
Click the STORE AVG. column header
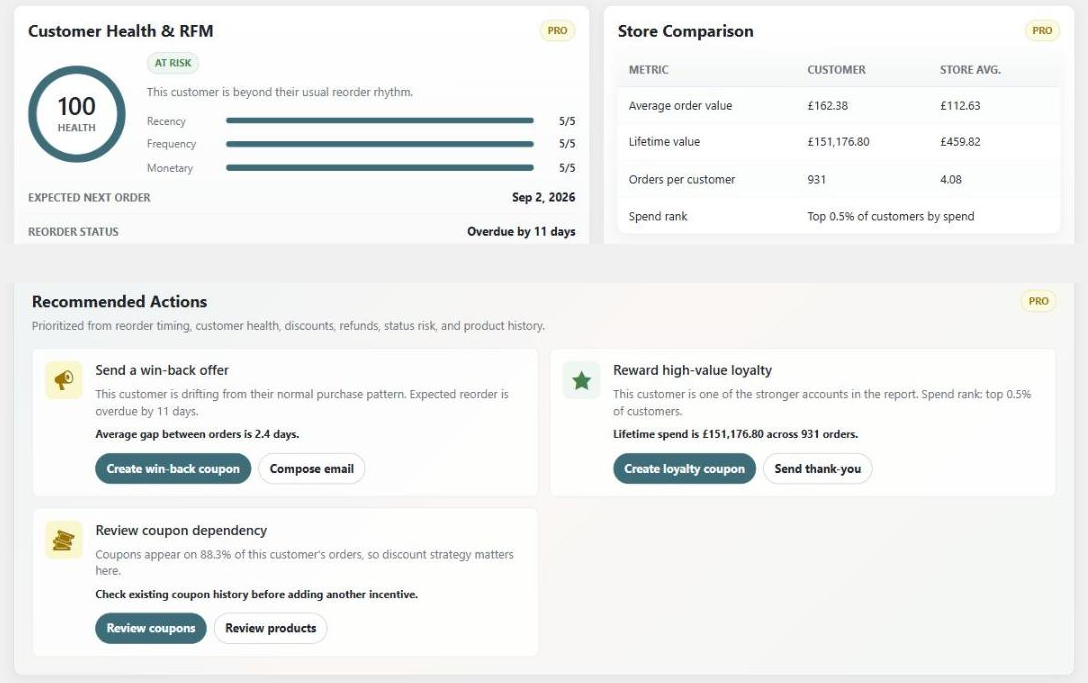pyautogui.click(x=970, y=69)
